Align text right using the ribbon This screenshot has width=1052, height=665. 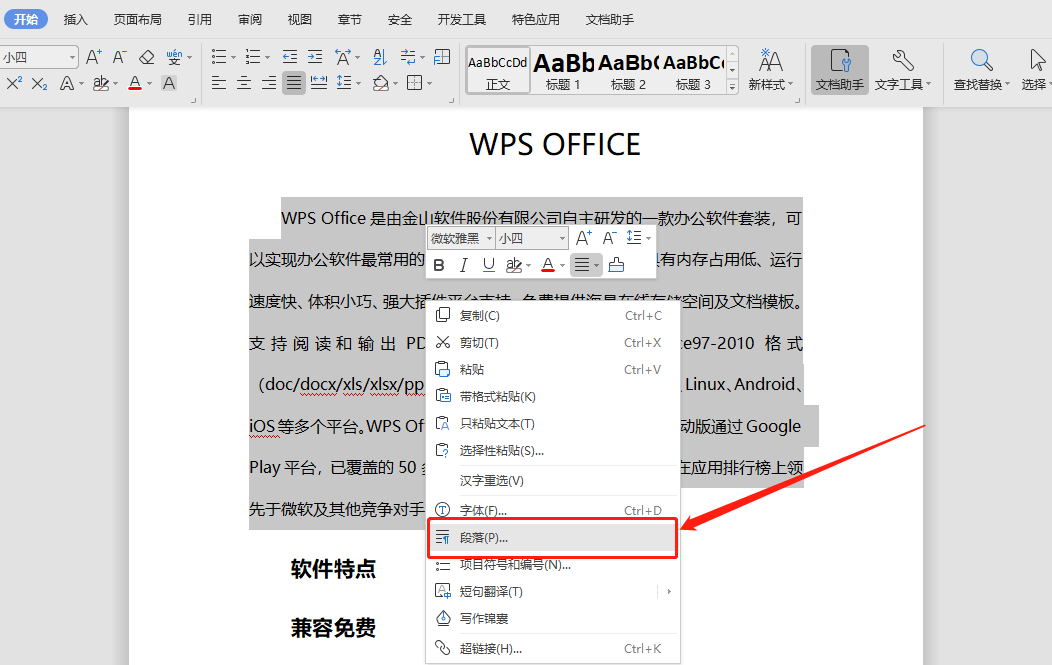(x=269, y=83)
